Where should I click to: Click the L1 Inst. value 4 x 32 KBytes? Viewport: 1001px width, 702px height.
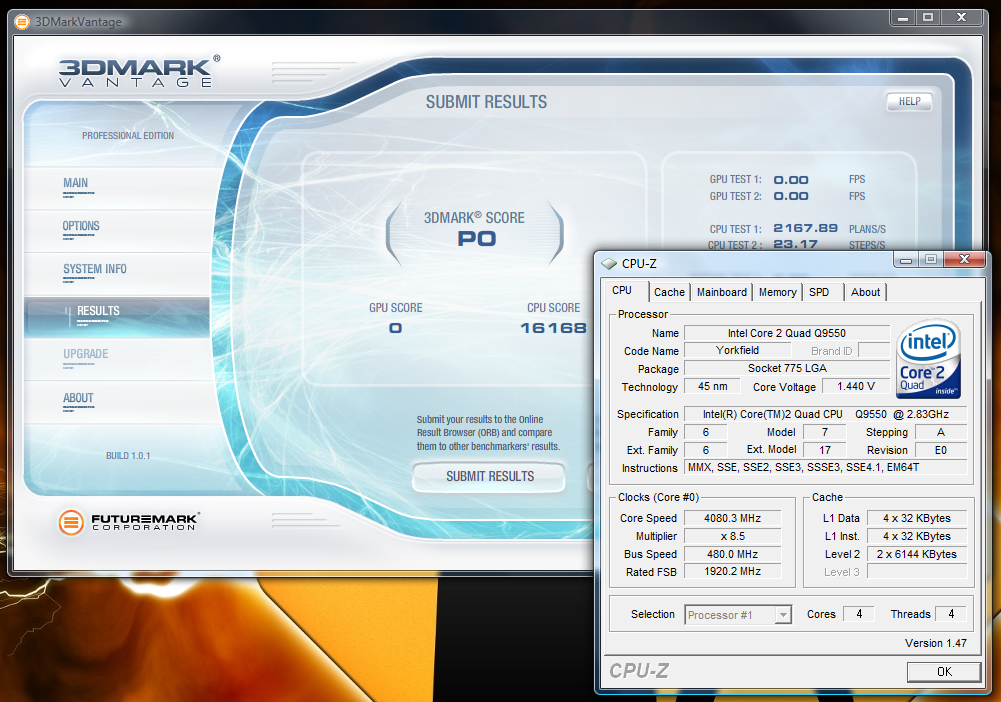click(x=917, y=536)
